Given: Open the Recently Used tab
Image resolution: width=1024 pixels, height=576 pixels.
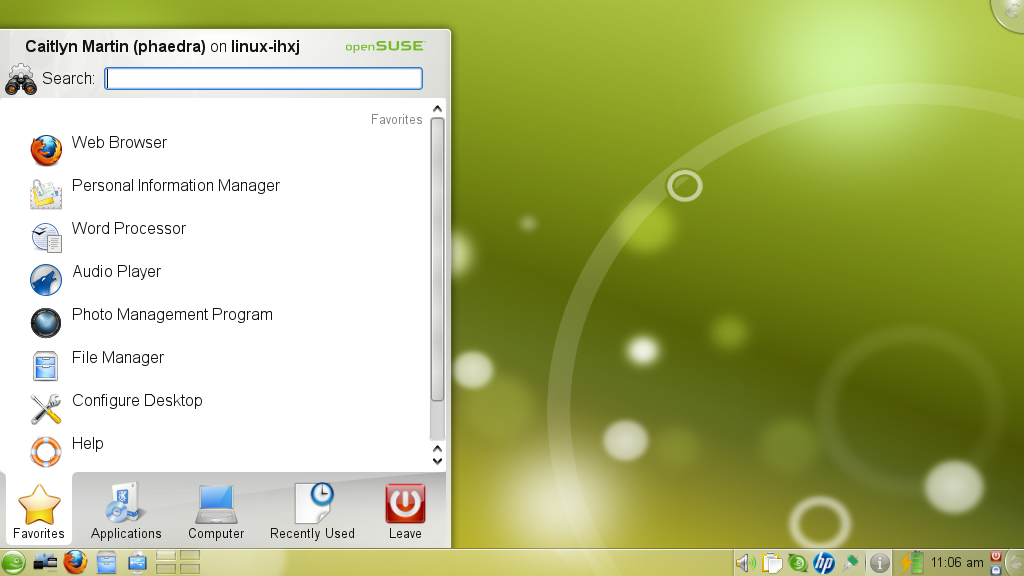Looking at the screenshot, I should point(312,512).
